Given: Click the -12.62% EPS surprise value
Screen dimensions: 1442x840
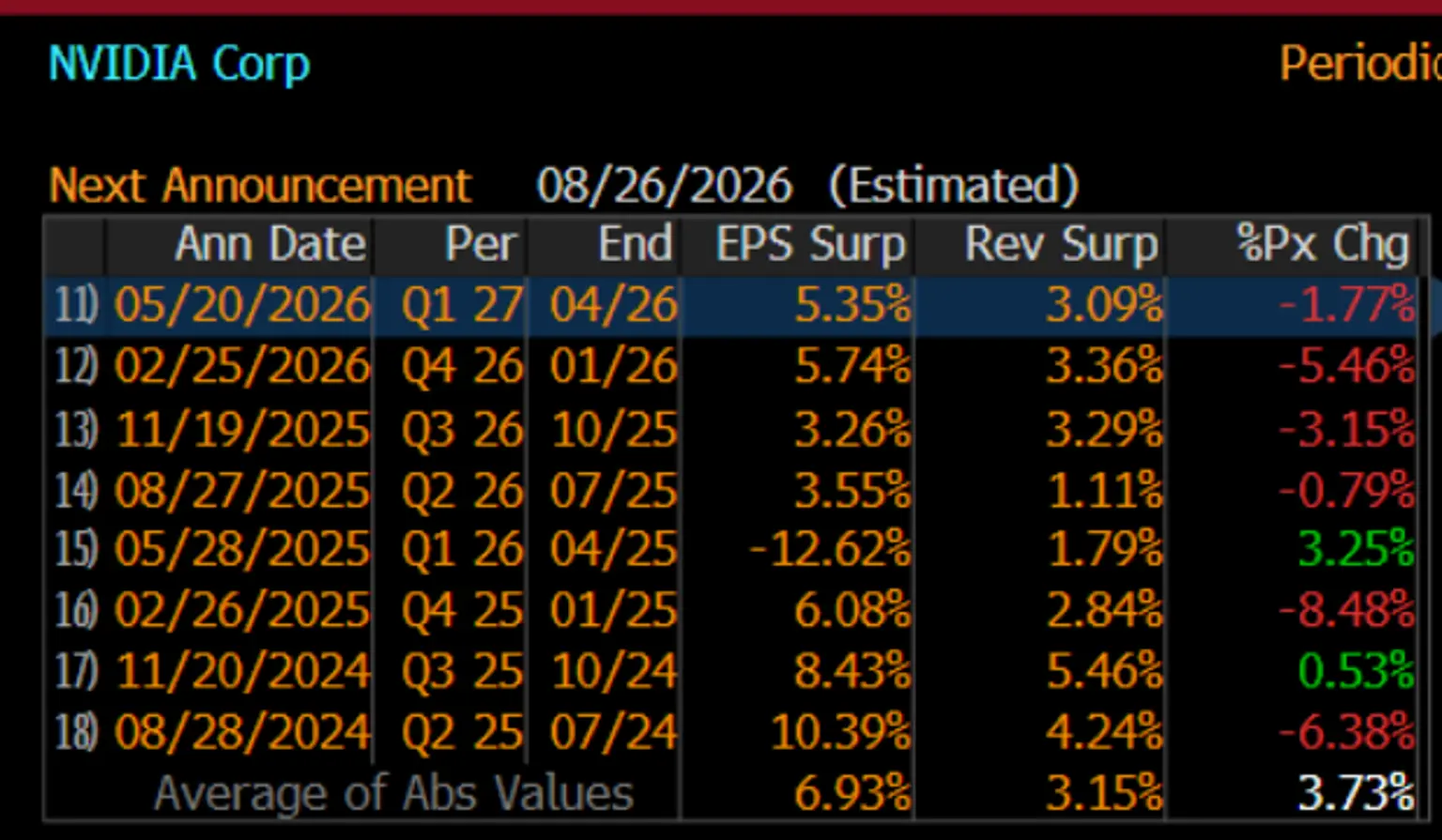Looking at the screenshot, I should (829, 550).
